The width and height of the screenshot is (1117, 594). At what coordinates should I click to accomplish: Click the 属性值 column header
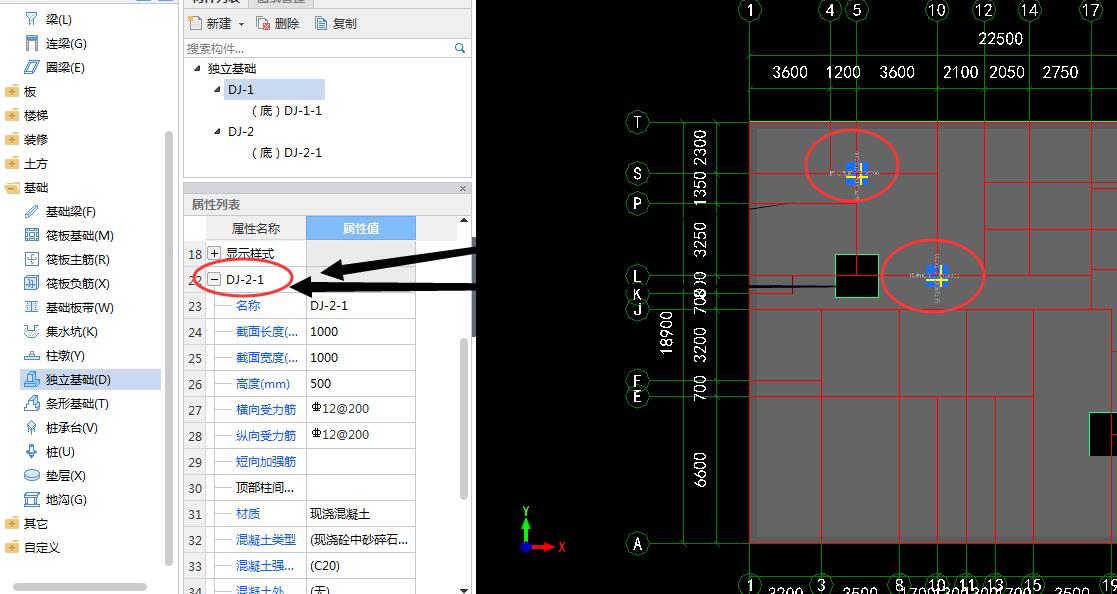click(361, 229)
